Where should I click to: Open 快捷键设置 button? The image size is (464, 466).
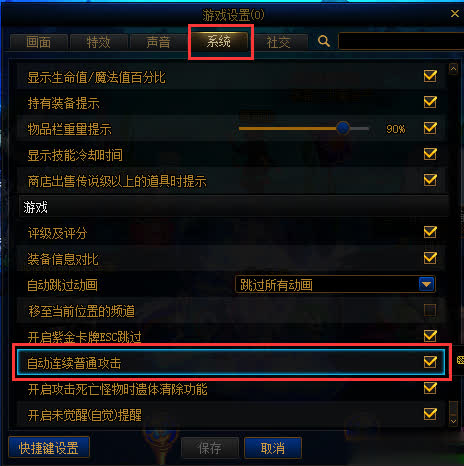click(x=49, y=447)
